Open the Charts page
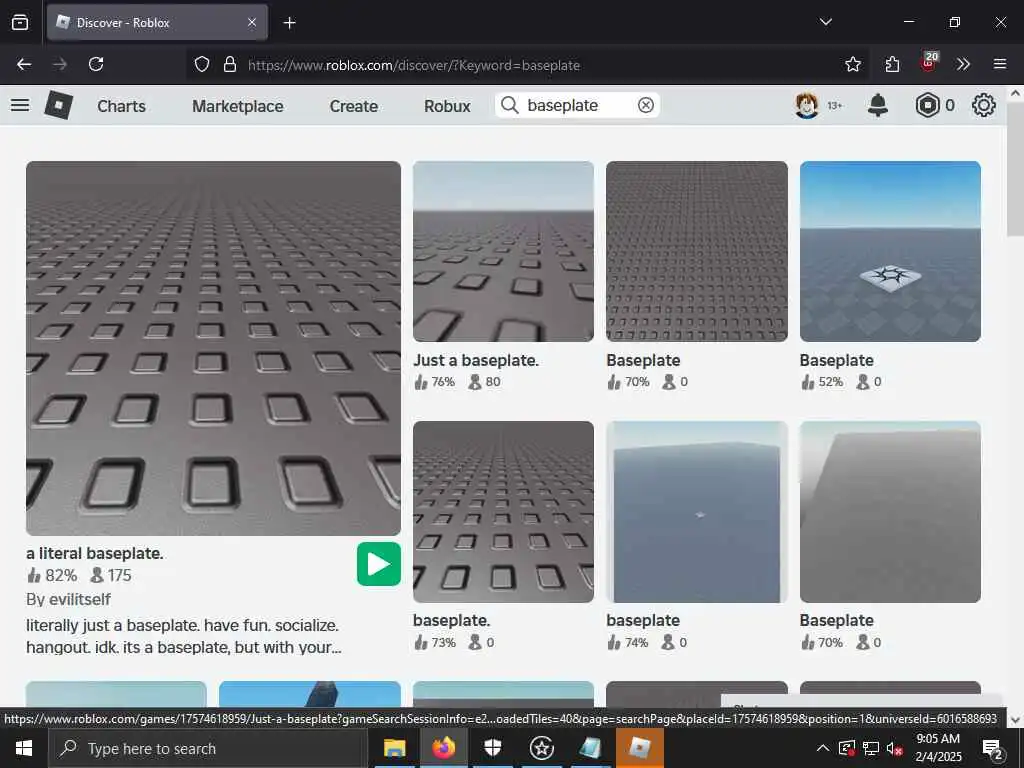The width and height of the screenshot is (1024, 768). click(x=121, y=106)
